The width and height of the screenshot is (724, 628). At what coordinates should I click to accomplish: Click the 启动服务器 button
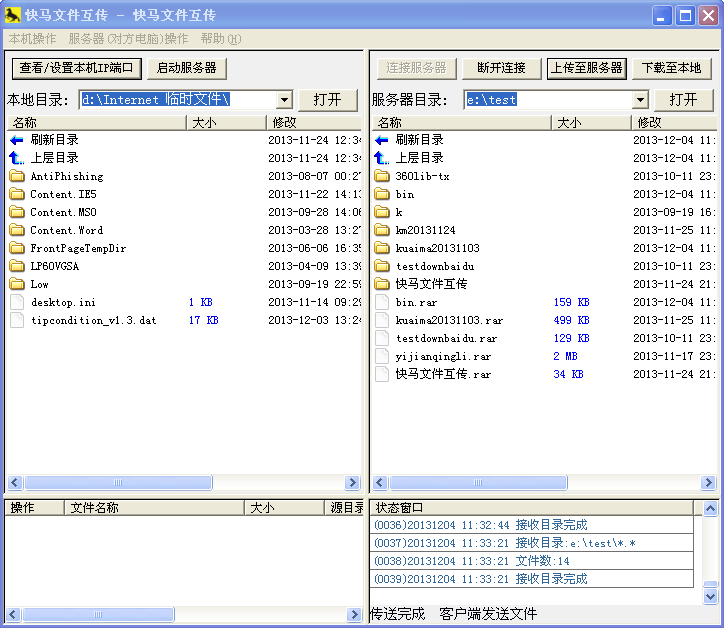click(187, 68)
